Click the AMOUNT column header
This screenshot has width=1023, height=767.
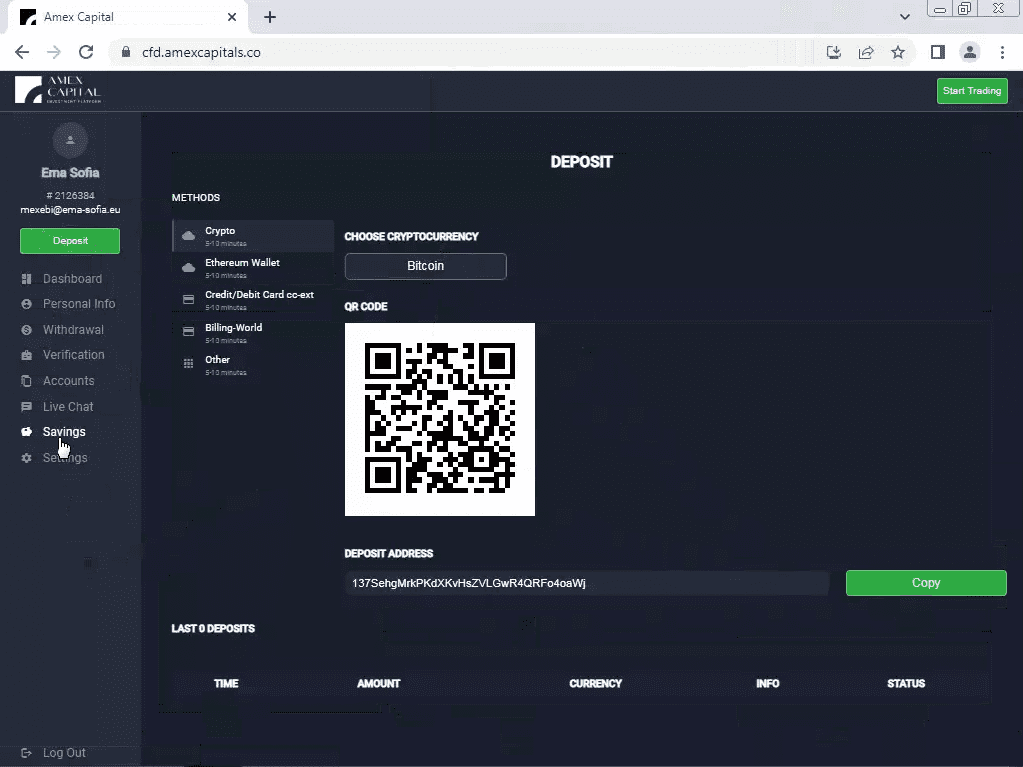click(378, 684)
